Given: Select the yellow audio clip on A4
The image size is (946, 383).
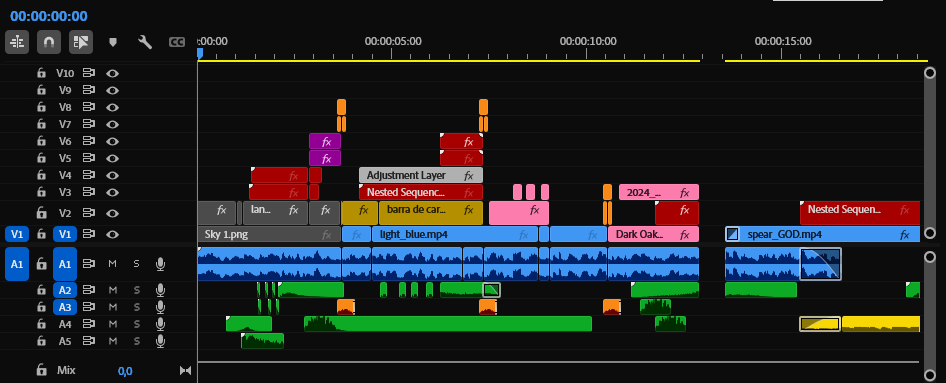Looking at the screenshot, I should click(x=881, y=324).
